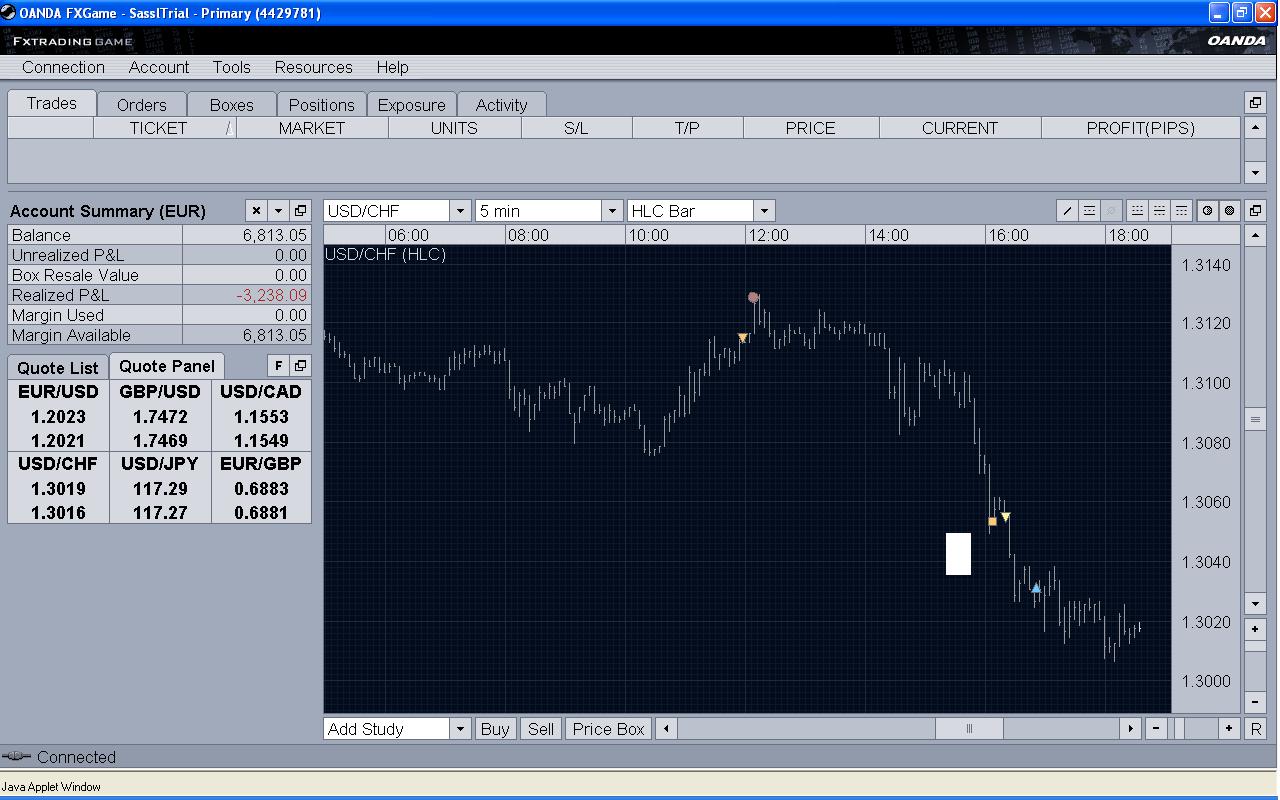The image size is (1280, 800).
Task: Click the OANDA FXGame title bar icon
Action: (8, 13)
